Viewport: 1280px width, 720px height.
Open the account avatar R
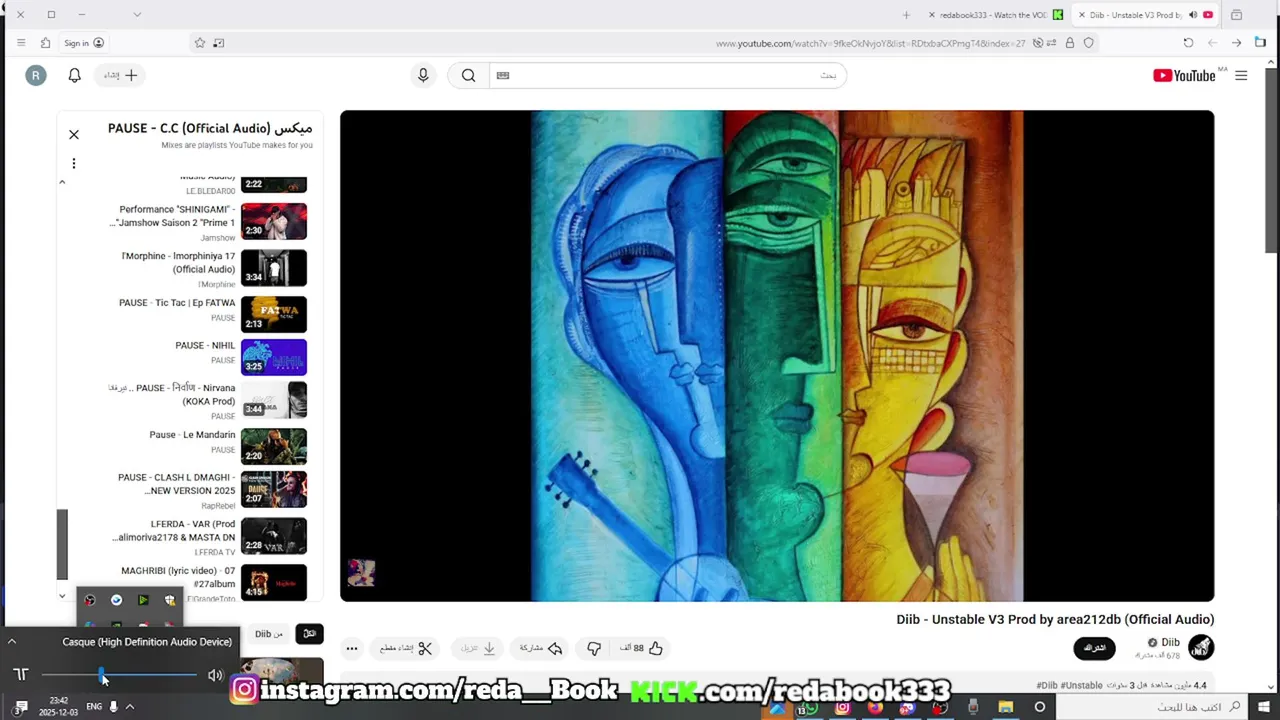pos(36,75)
